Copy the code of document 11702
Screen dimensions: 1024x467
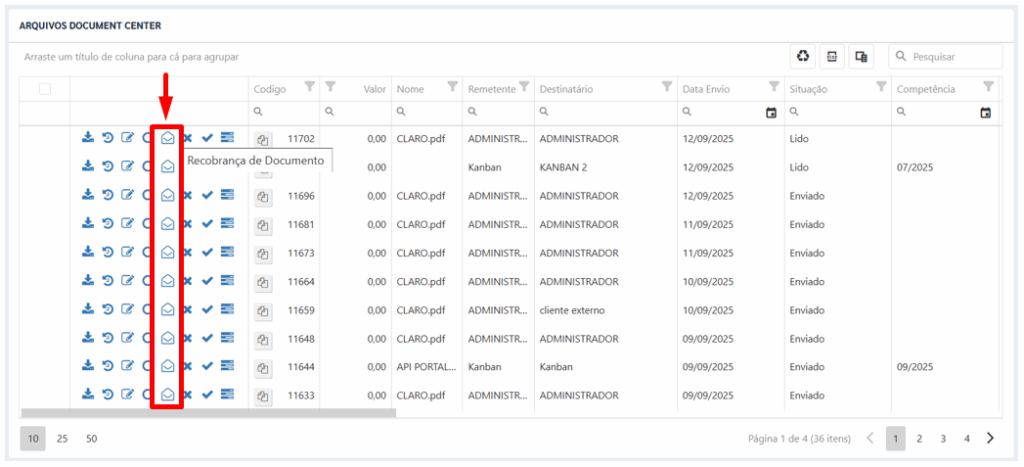tap(263, 140)
